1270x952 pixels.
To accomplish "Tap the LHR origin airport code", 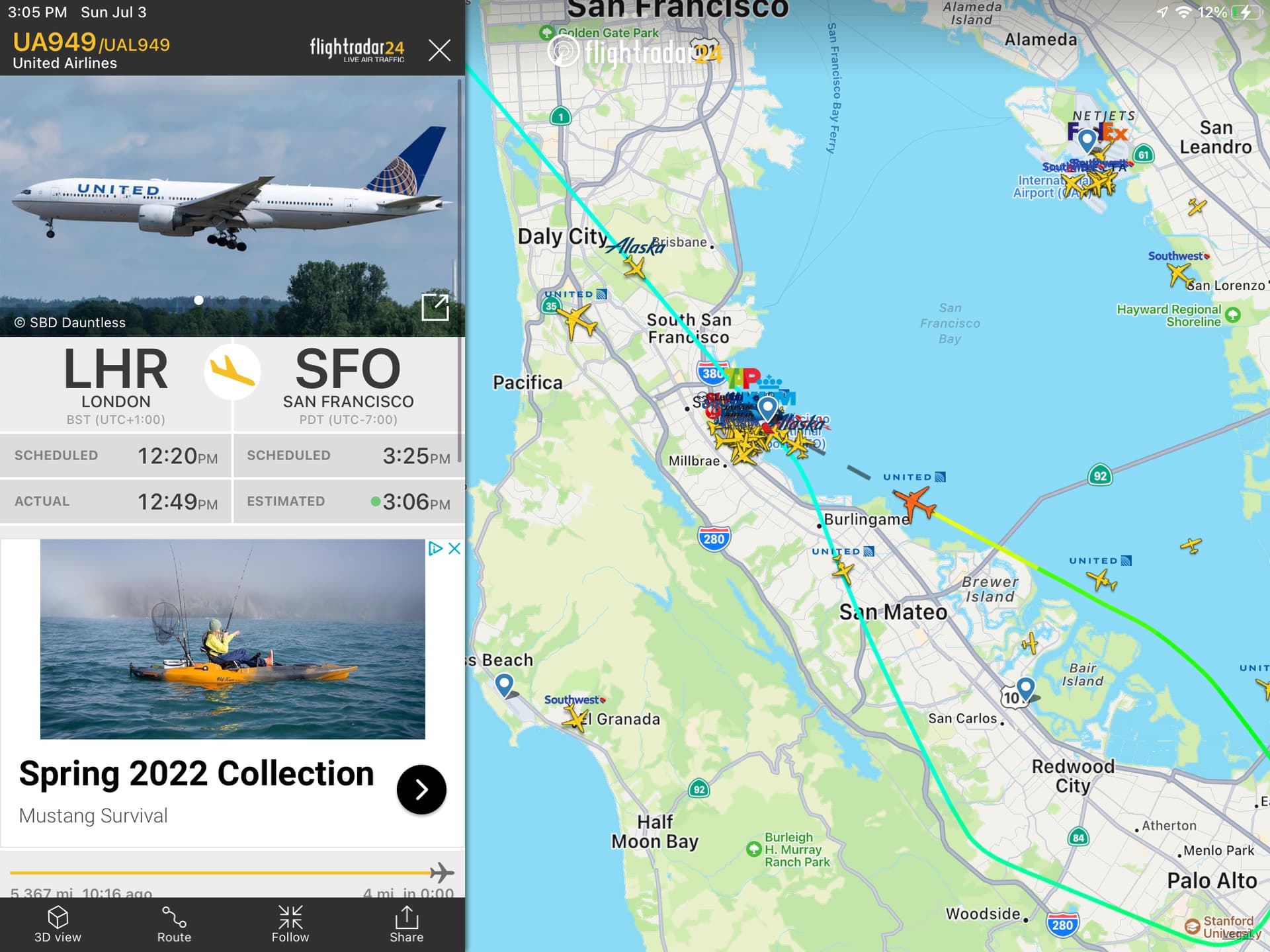I will coord(116,369).
